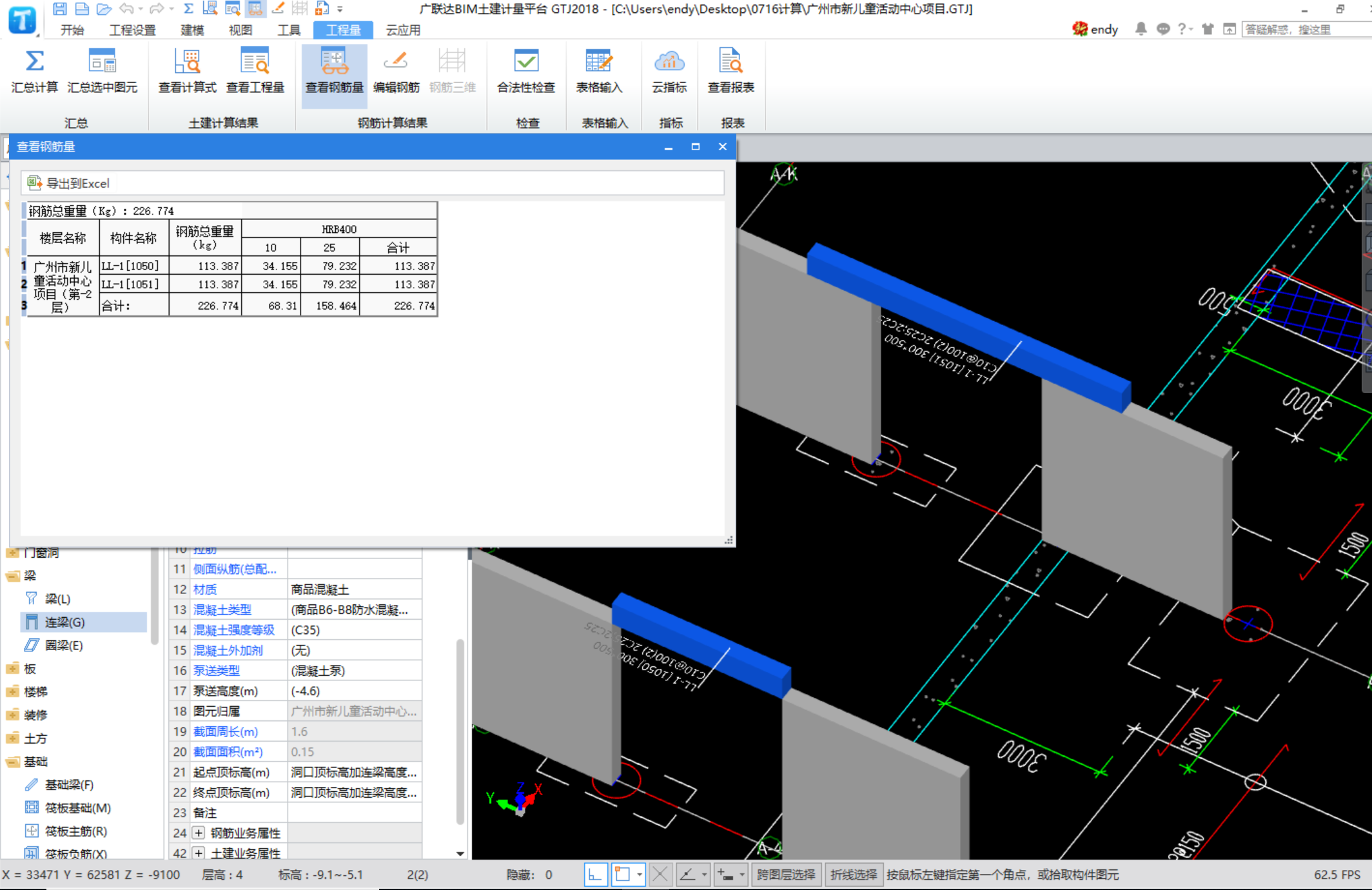Click the scroll-down arrow of property list
The width and height of the screenshot is (1372, 890).
pyautogui.click(x=460, y=853)
